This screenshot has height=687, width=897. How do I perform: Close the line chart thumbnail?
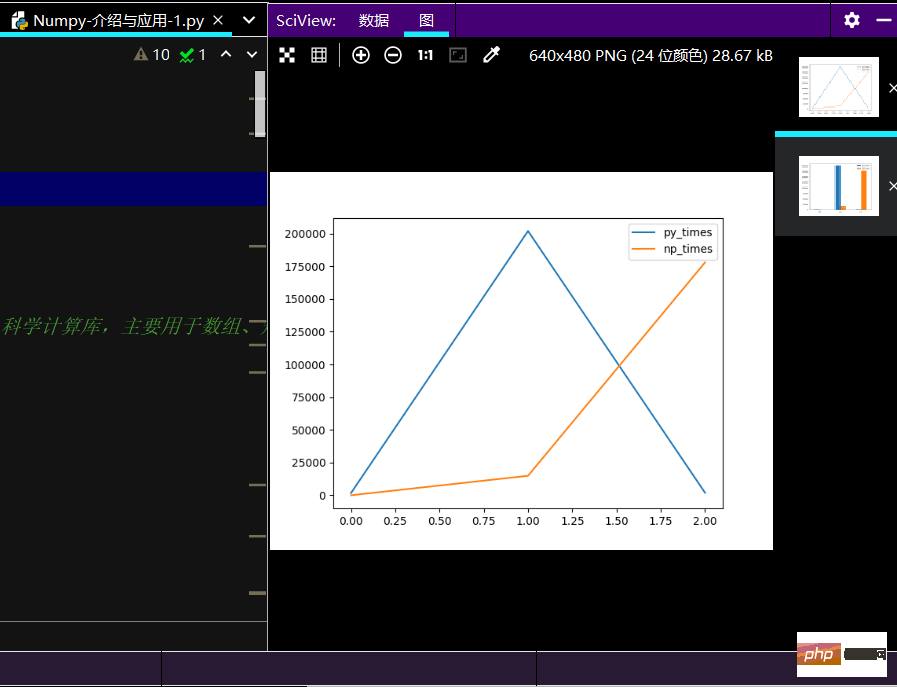(892, 88)
